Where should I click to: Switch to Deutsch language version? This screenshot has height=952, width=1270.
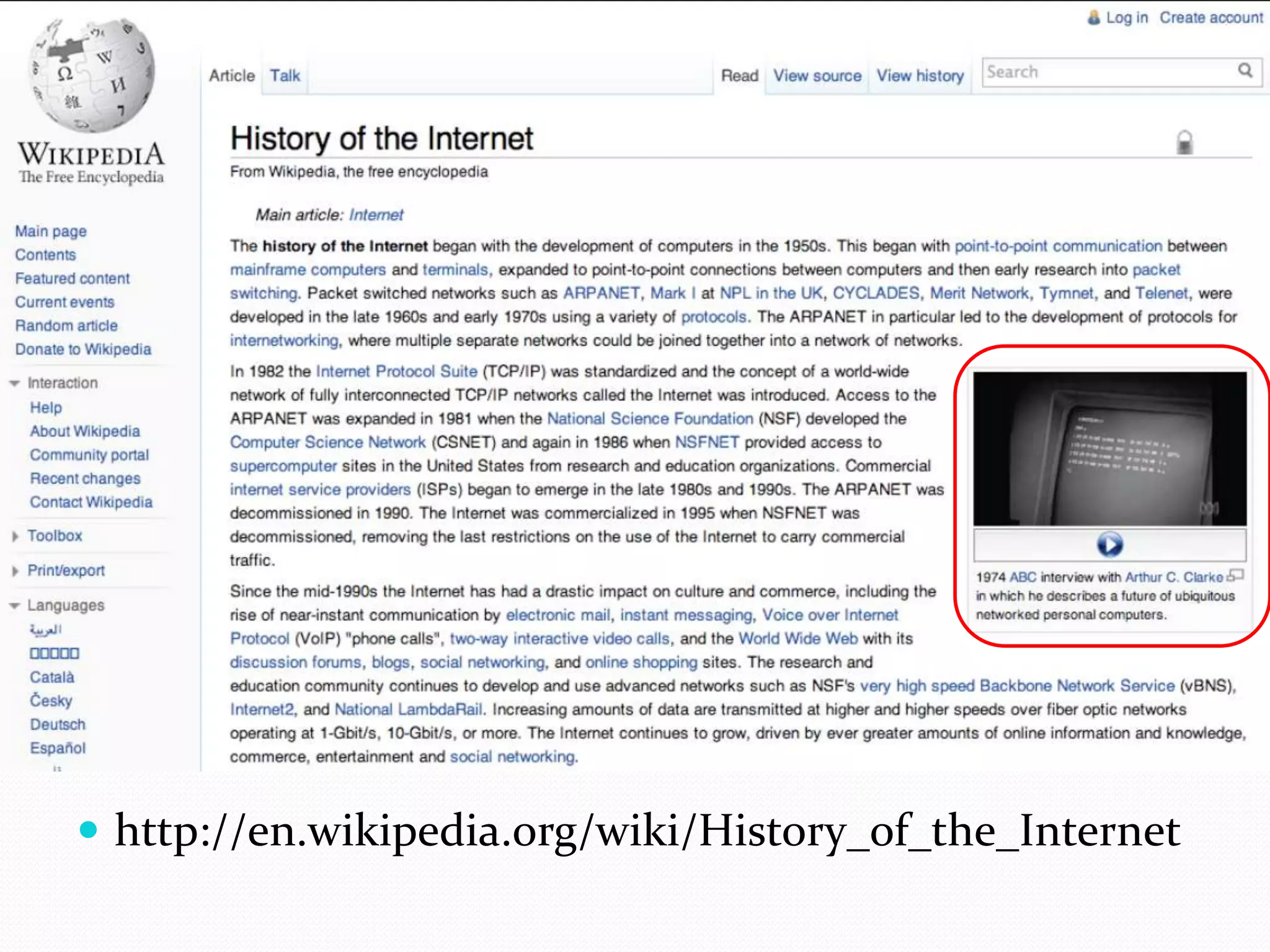click(58, 724)
